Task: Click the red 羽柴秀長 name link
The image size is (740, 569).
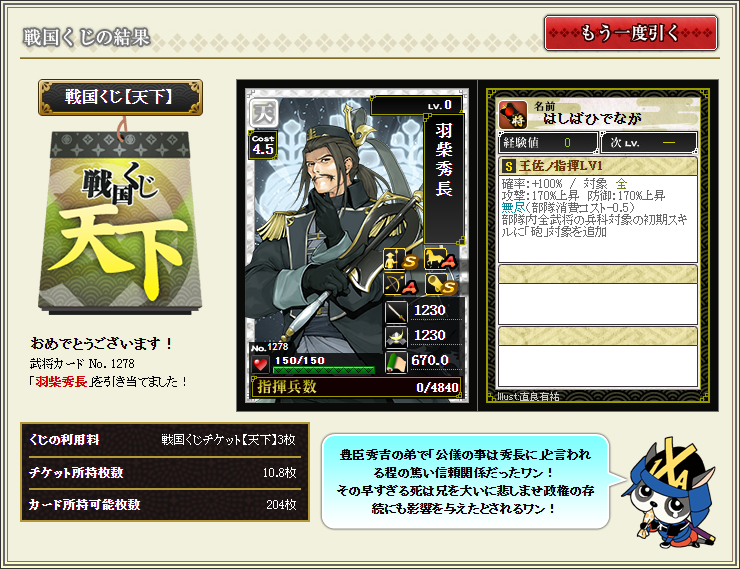Action: (61, 381)
